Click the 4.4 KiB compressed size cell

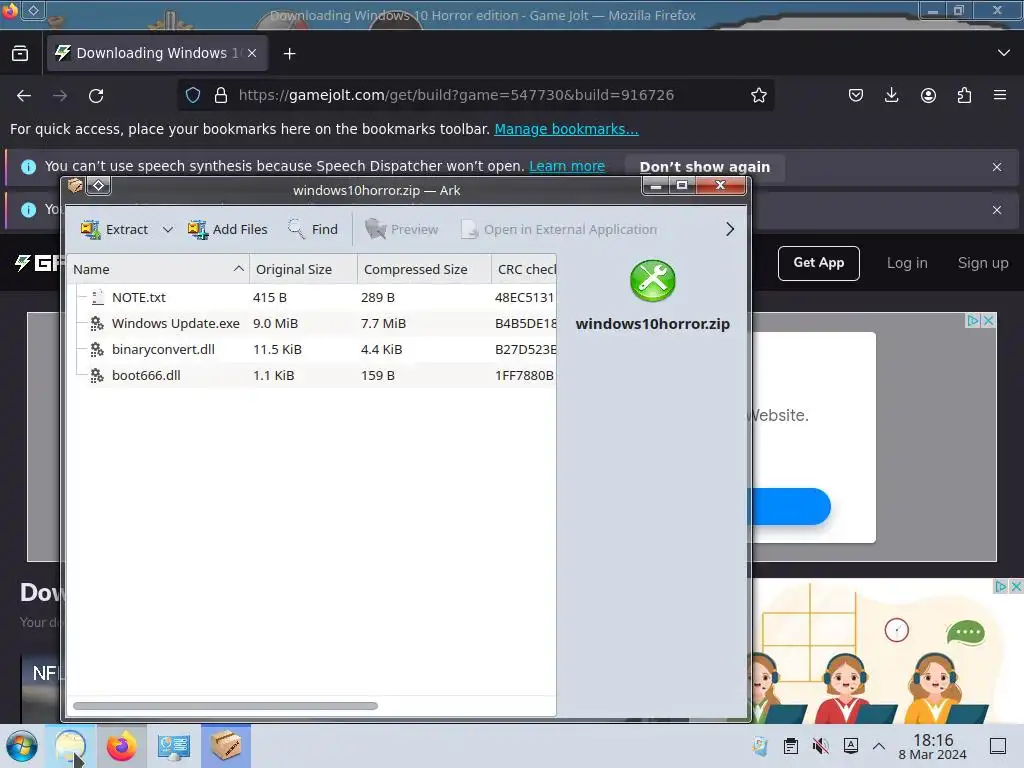(x=381, y=349)
